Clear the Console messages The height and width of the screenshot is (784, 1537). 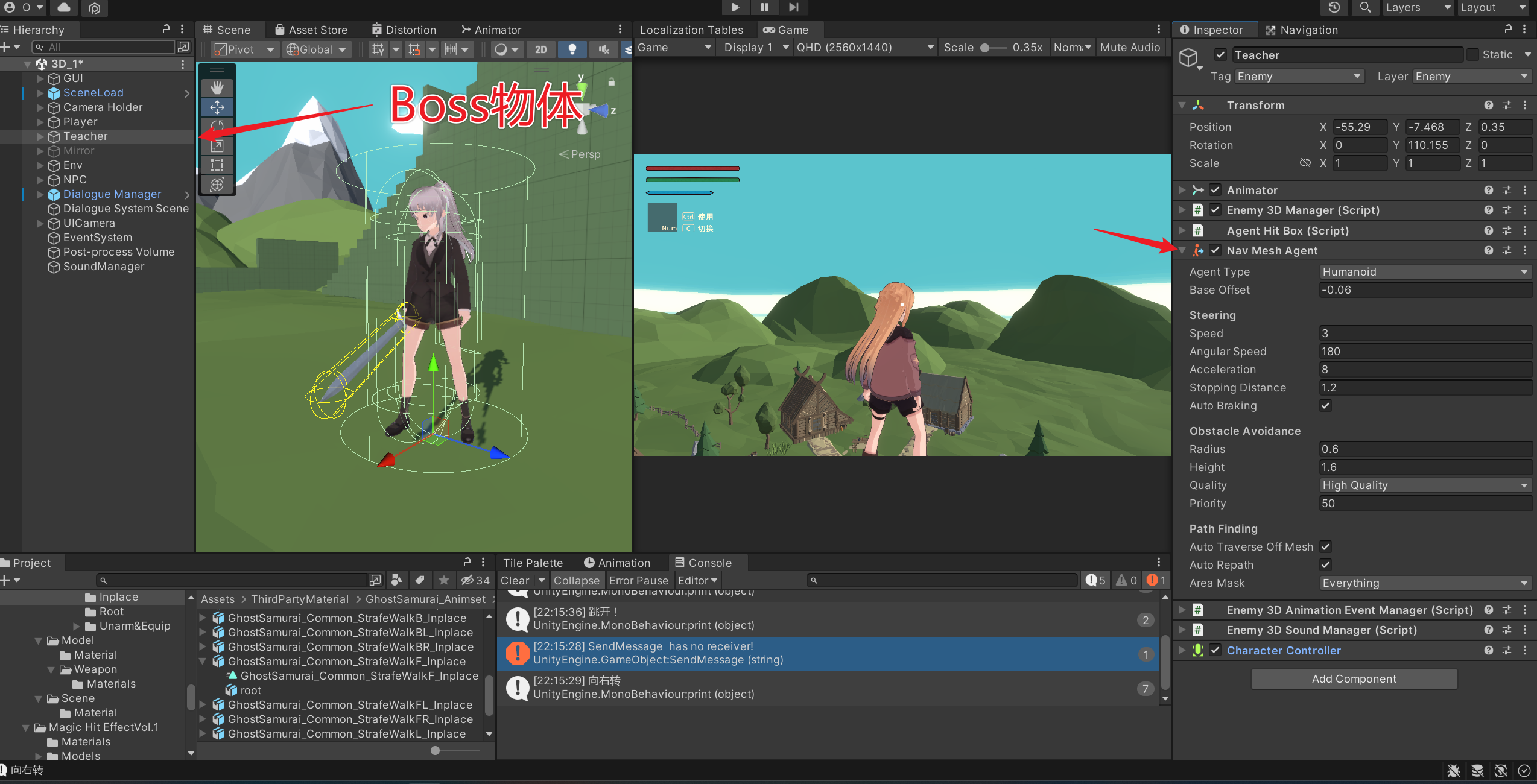coord(516,580)
